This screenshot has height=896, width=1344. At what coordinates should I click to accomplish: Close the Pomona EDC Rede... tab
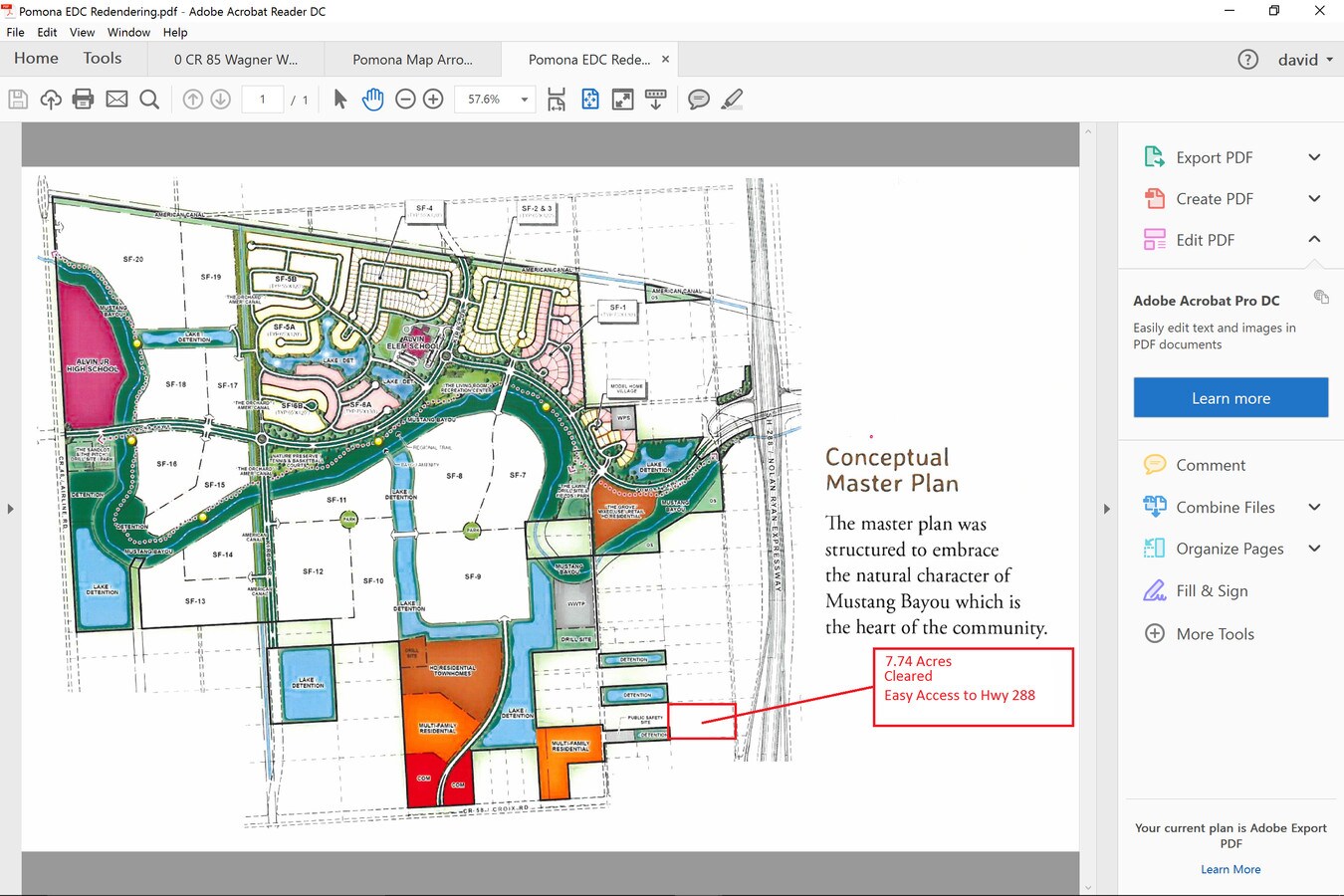coord(666,60)
